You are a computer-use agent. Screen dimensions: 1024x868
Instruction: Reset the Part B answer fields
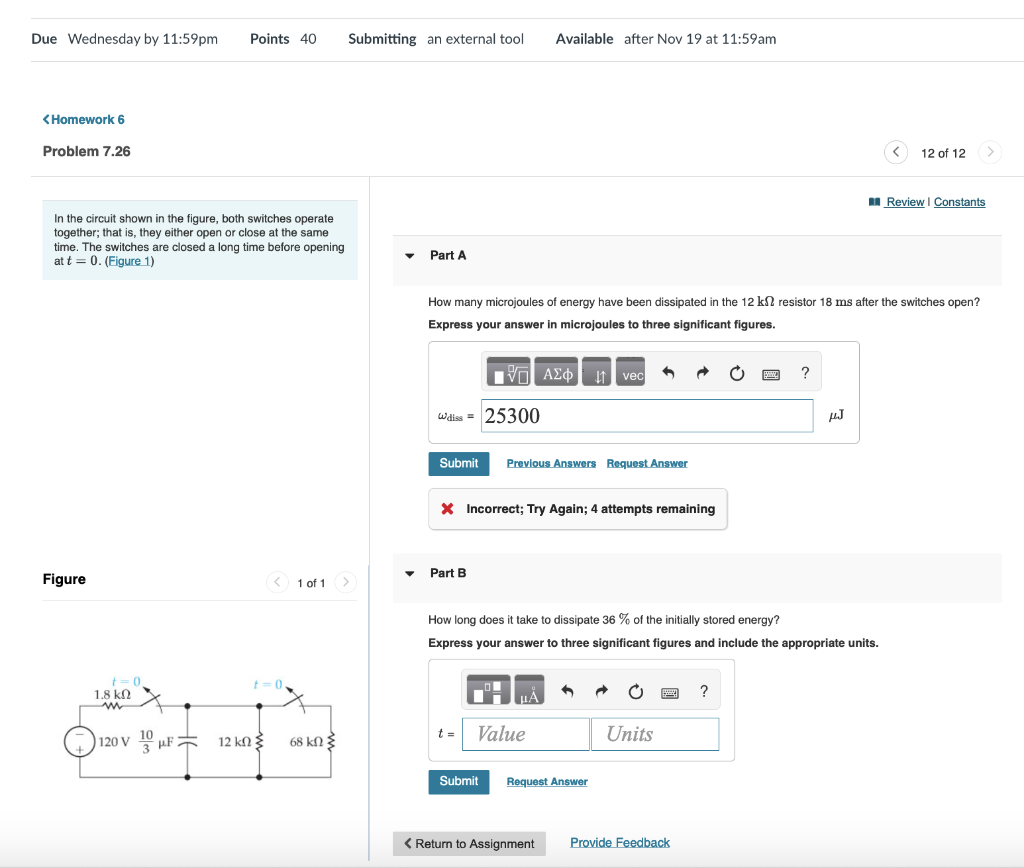[635, 691]
